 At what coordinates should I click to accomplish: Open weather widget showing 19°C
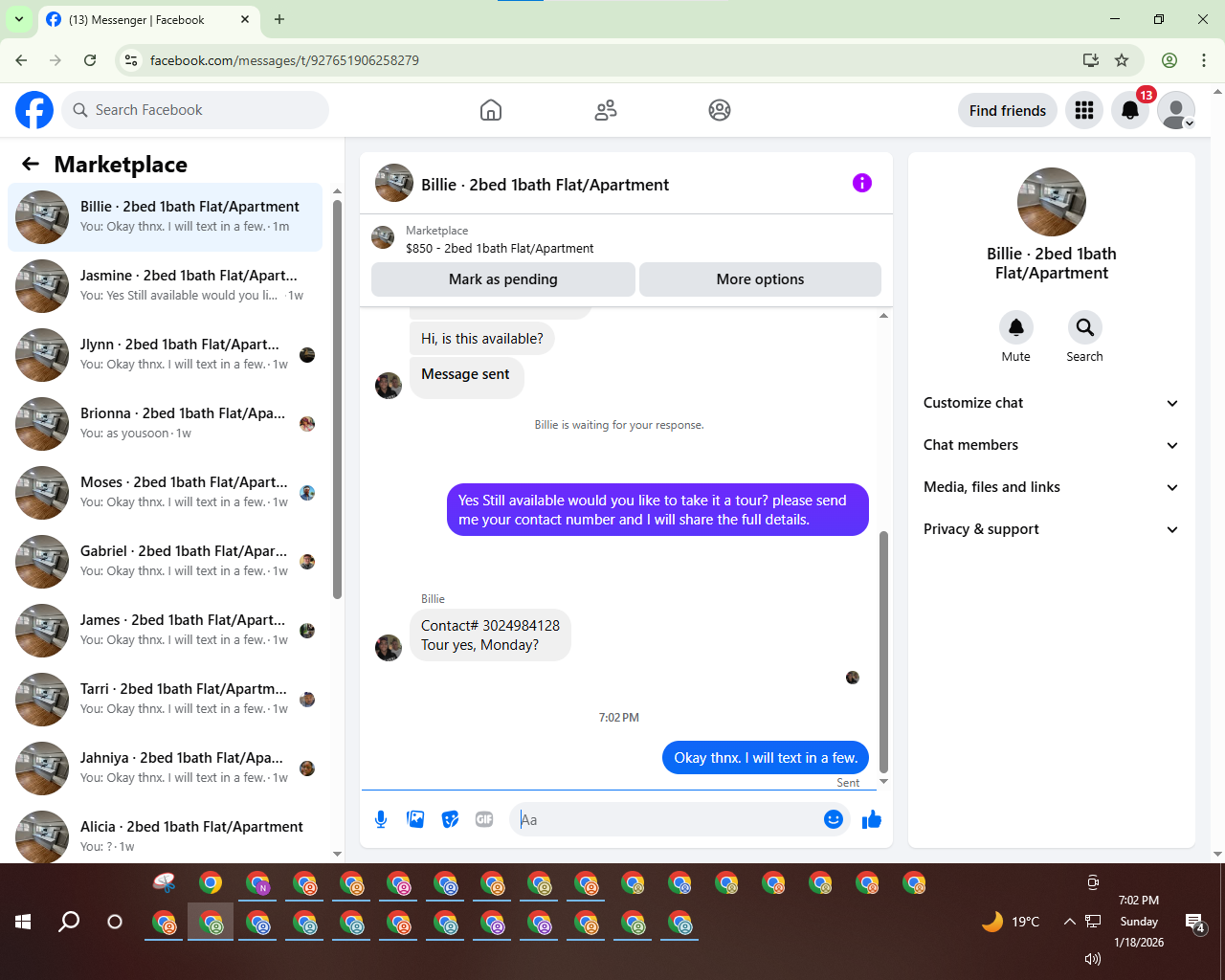(x=1011, y=922)
